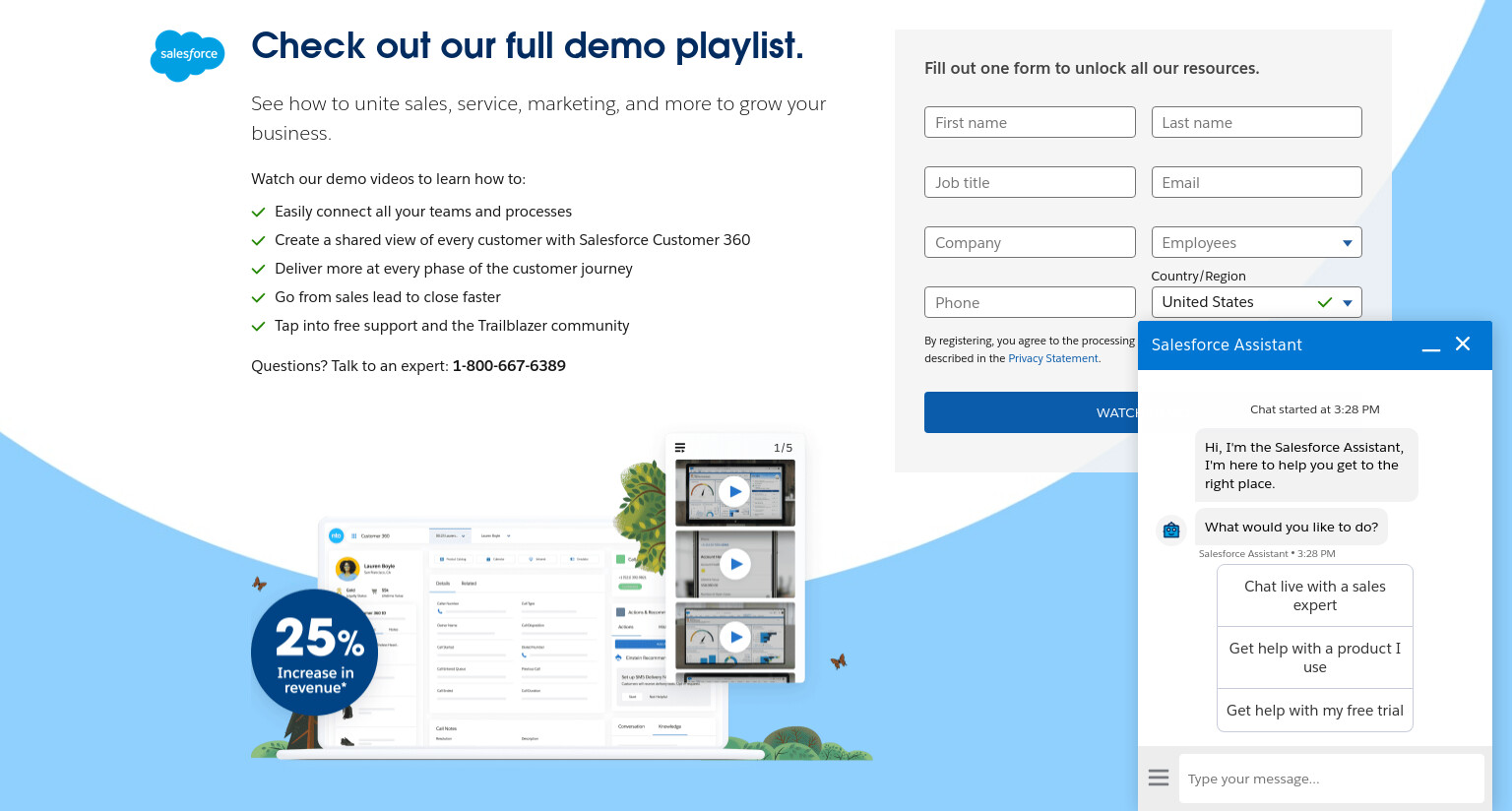This screenshot has width=1512, height=811.
Task: Click "Deliver more at every phase" bullet text
Action: (454, 269)
